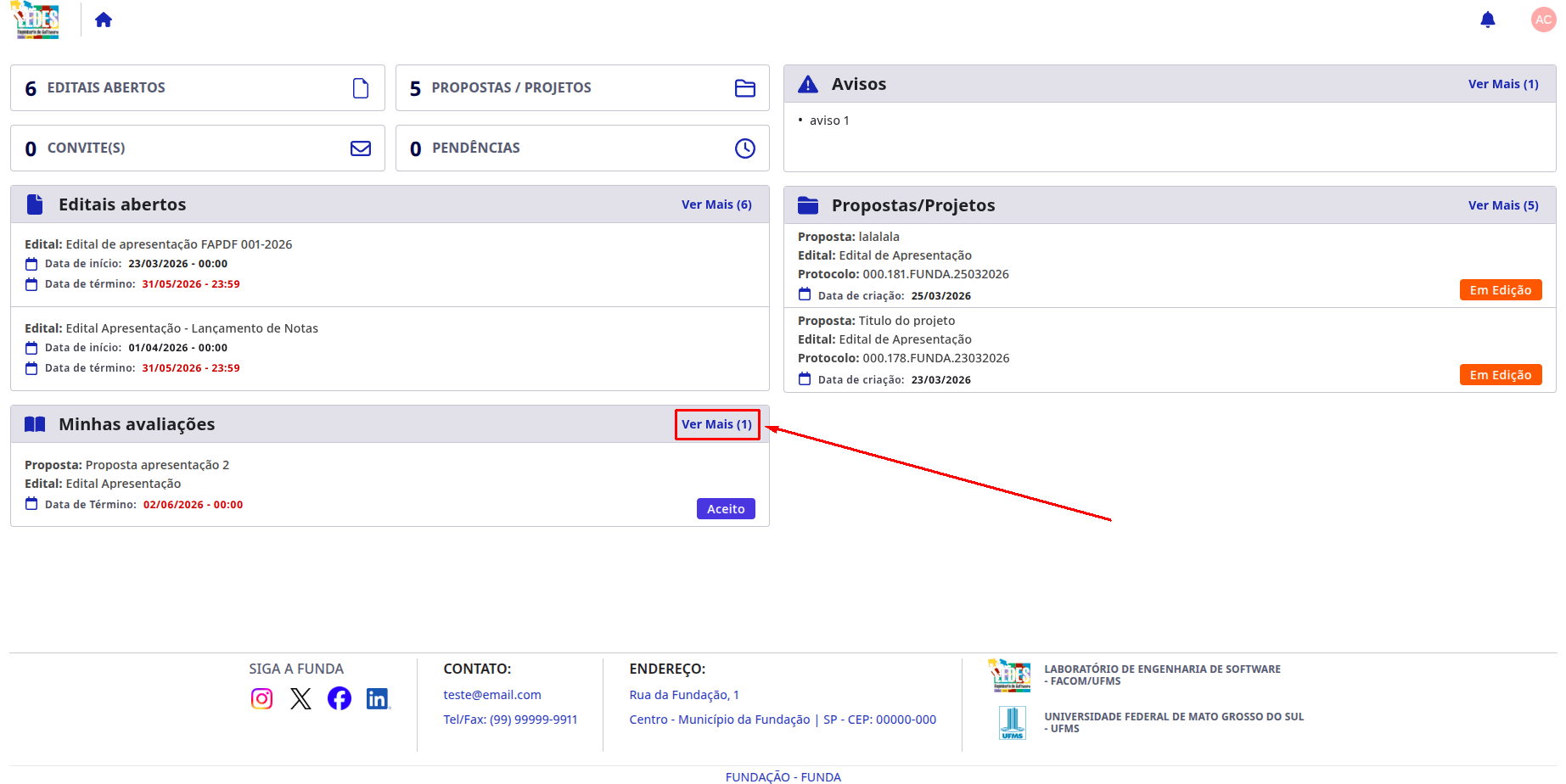This screenshot has width=1566, height=784.
Task: Open the FUNDA LinkedIn page
Action: click(378, 698)
